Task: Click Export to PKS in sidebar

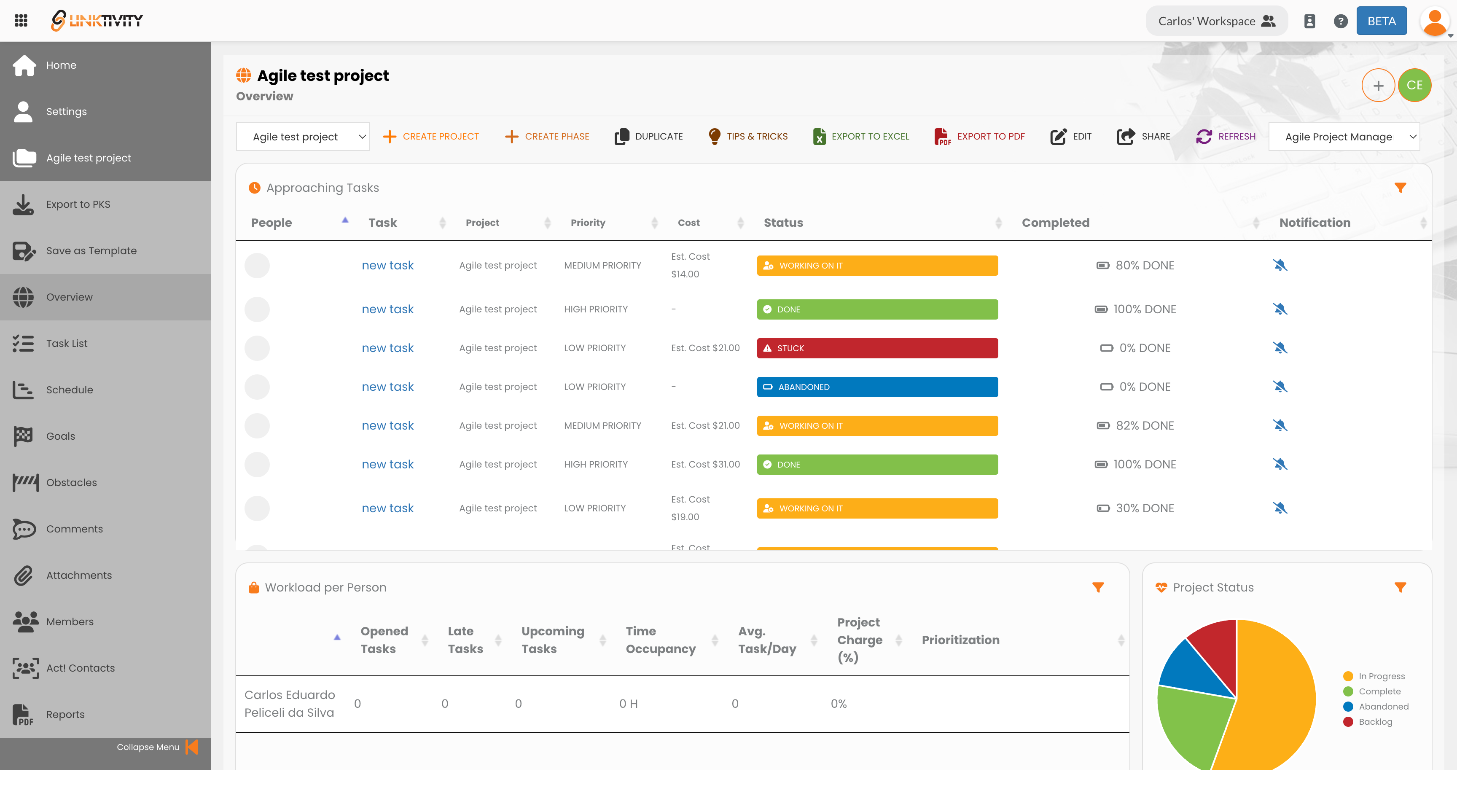Action: tap(105, 204)
